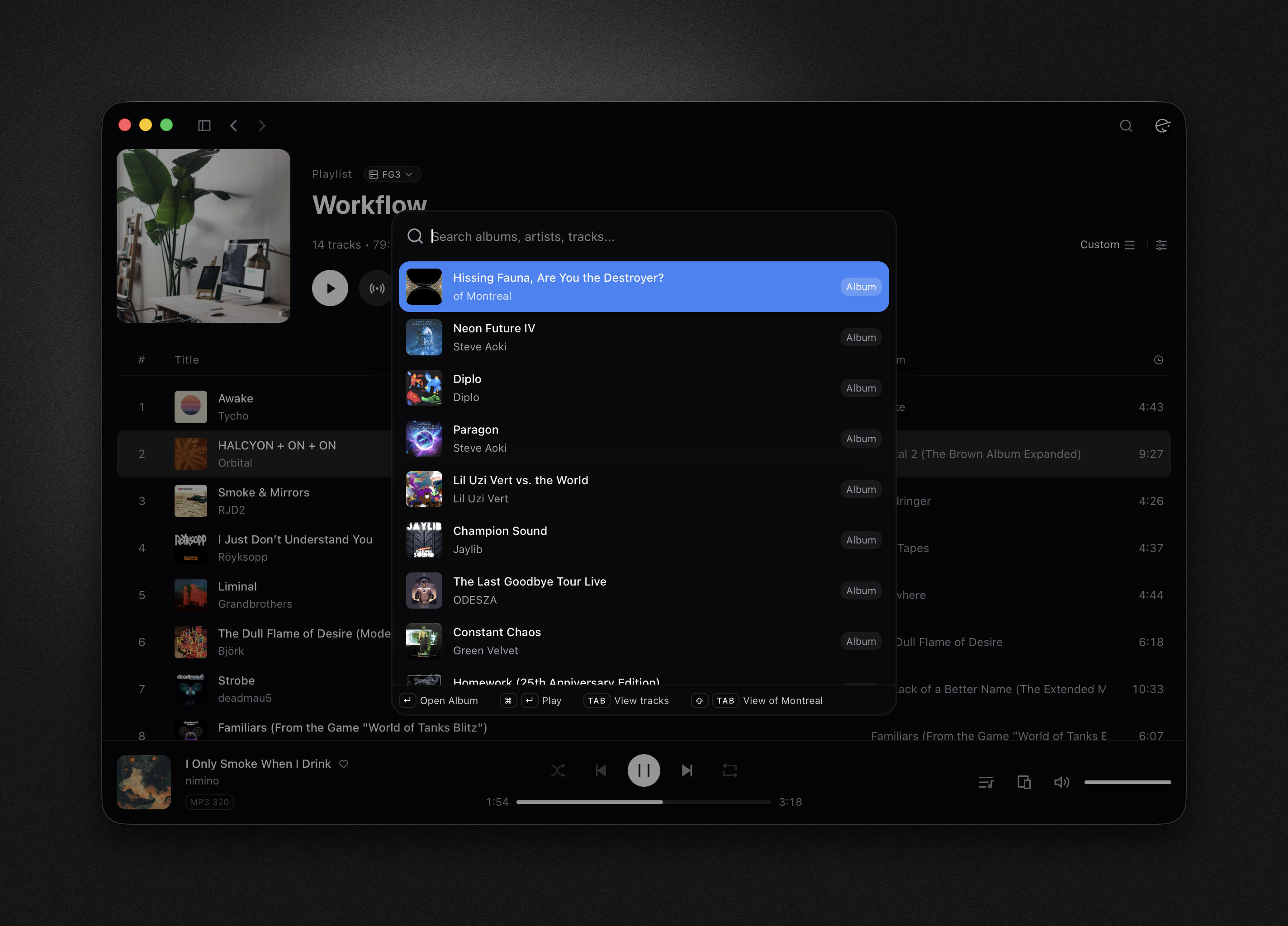Pause the current track

coord(644,770)
